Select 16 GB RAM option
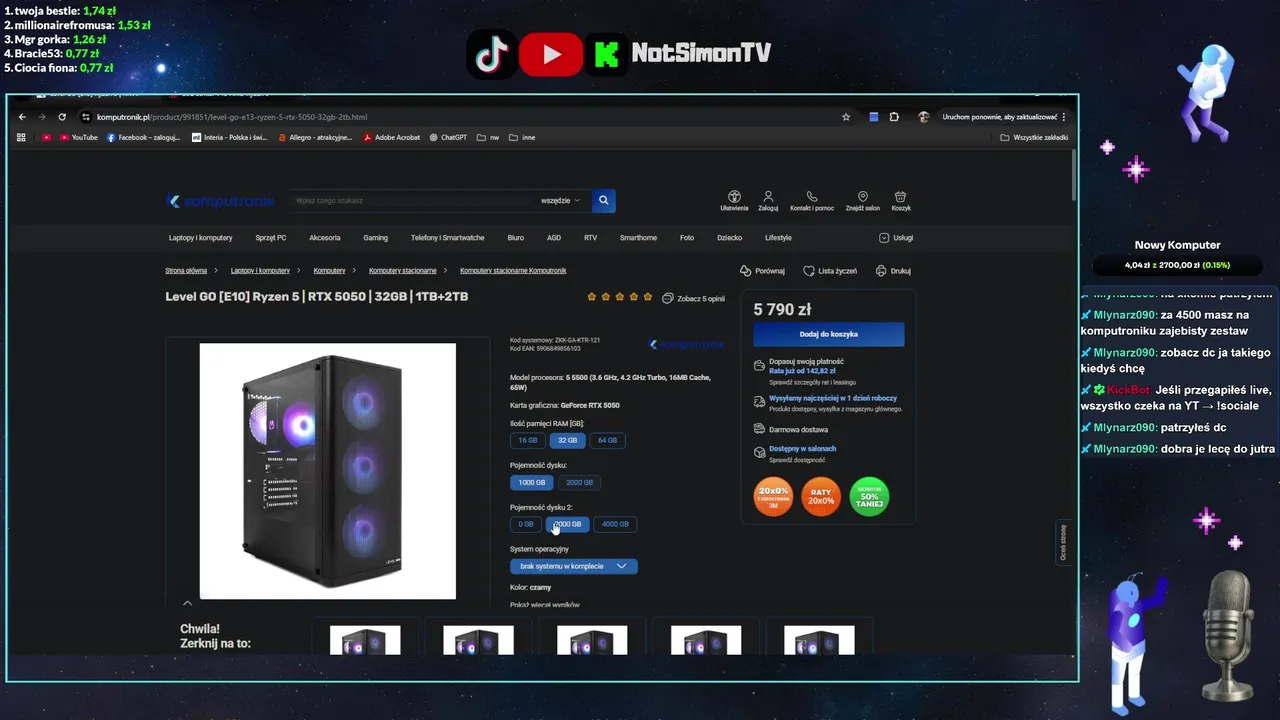This screenshot has width=1280, height=720. coord(528,440)
